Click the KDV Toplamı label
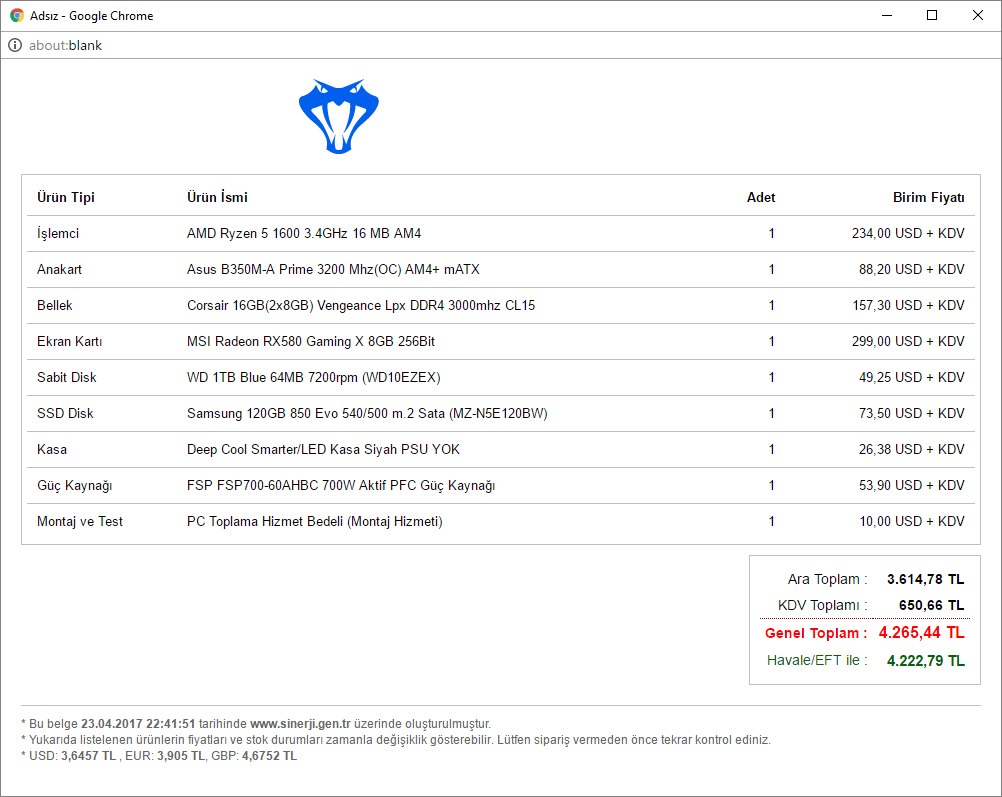This screenshot has width=1002, height=797. tap(822, 605)
